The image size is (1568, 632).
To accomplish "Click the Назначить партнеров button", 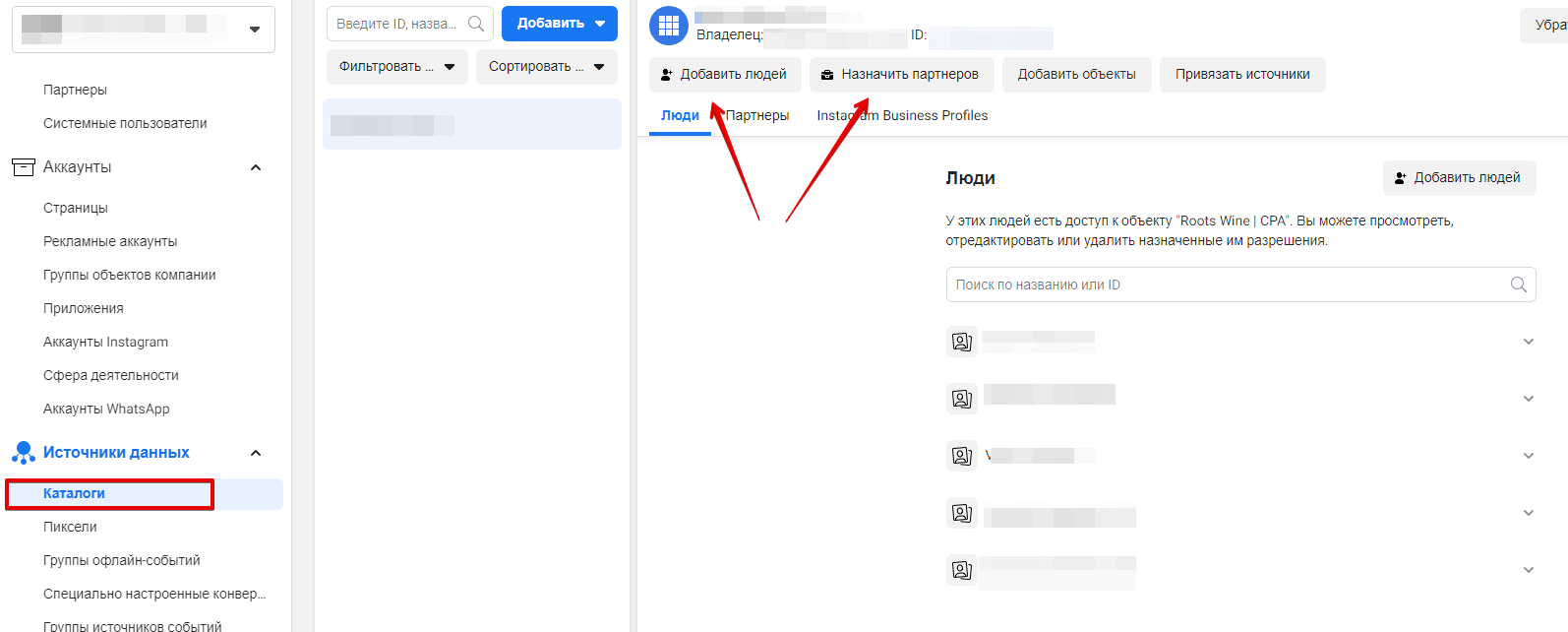I will coord(901,75).
